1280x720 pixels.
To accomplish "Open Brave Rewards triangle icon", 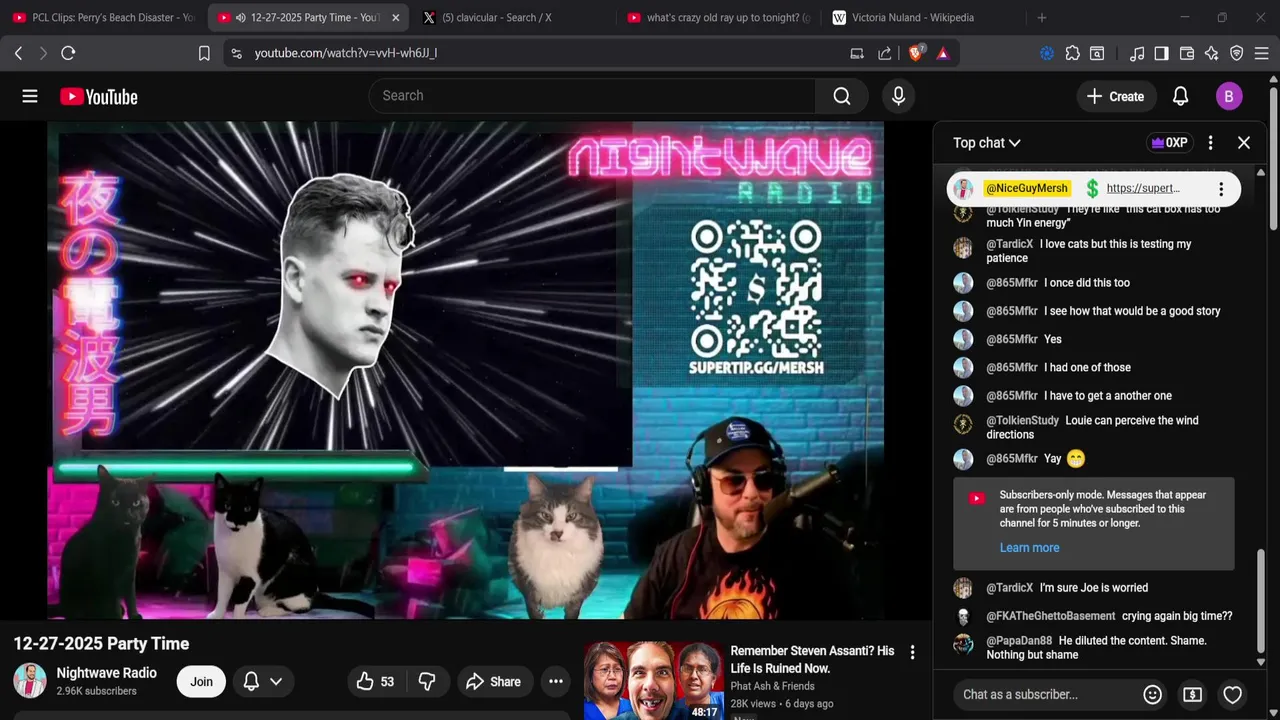I will click(x=943, y=53).
